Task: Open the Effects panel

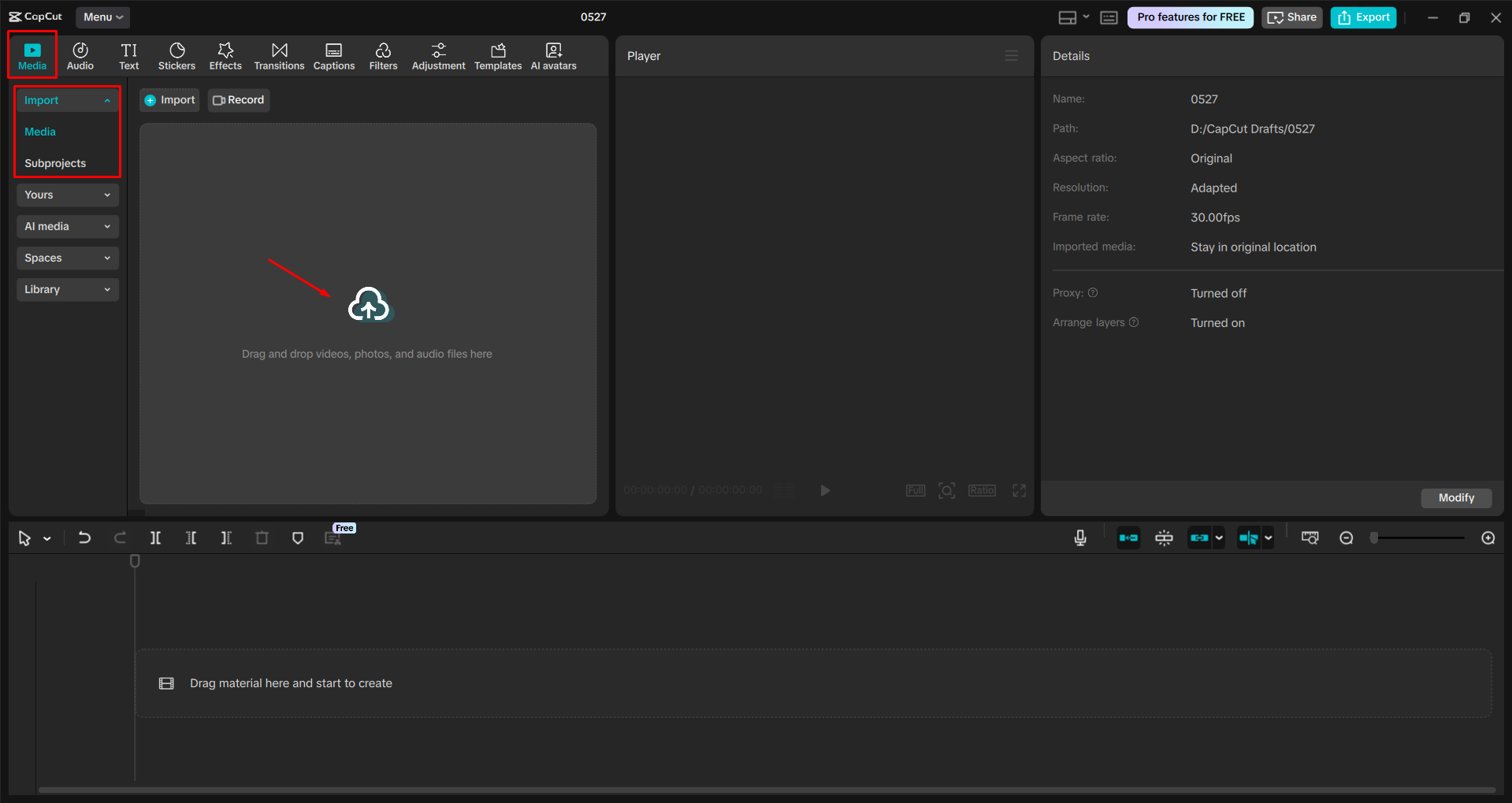Action: pos(225,55)
